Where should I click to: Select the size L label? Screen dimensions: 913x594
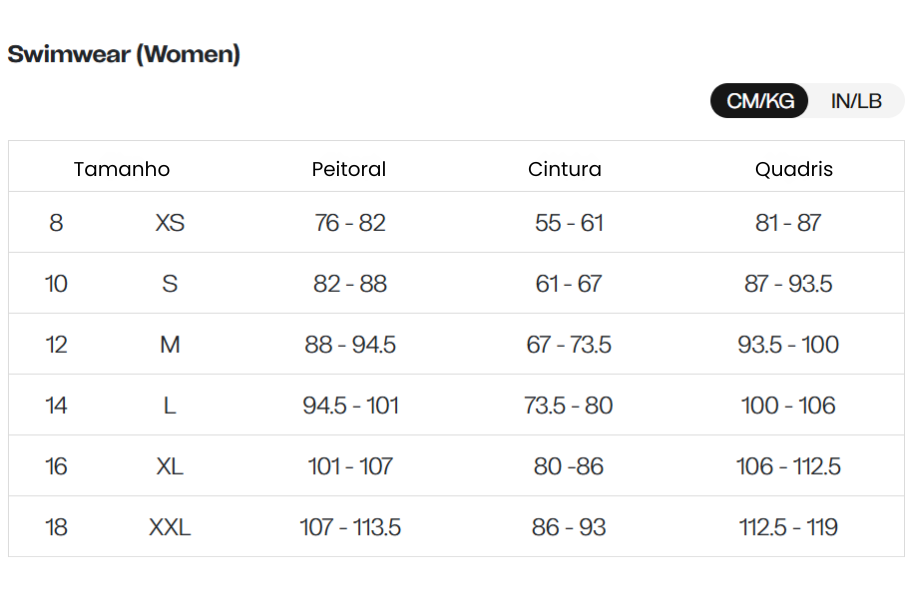[170, 405]
